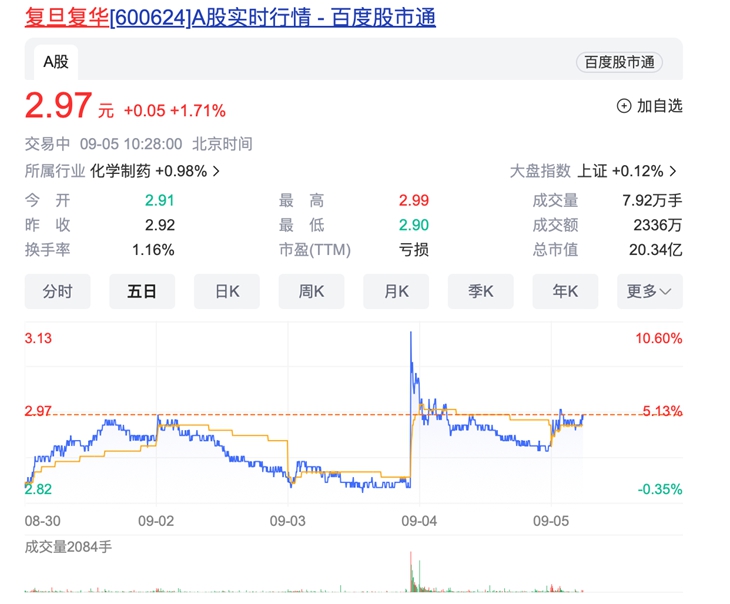Click the 09-04 date axis label
Image resolution: width=730 pixels, height=604 pixels.
click(x=419, y=521)
